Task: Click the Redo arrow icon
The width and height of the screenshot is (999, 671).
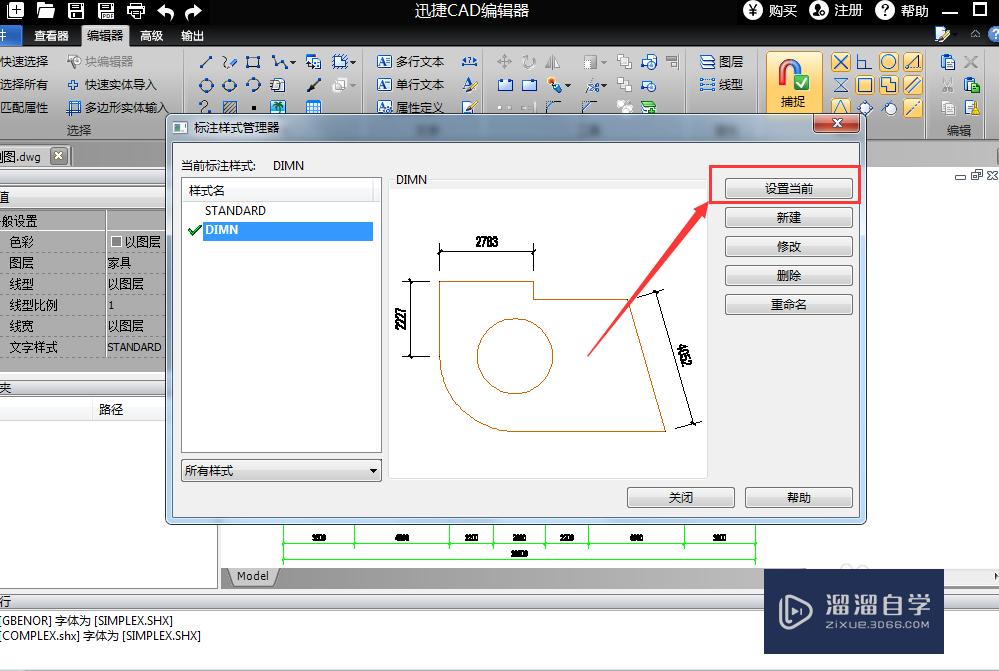Action: click(192, 11)
